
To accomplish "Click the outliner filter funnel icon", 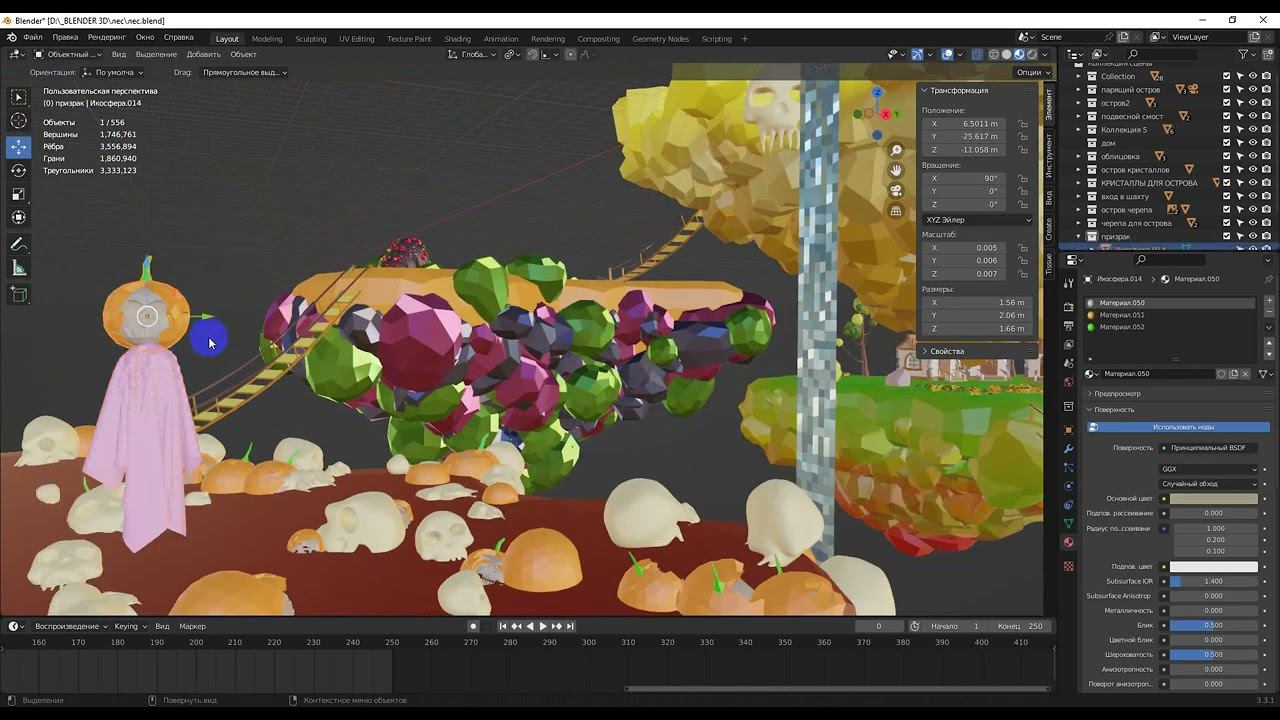I will click(1244, 54).
